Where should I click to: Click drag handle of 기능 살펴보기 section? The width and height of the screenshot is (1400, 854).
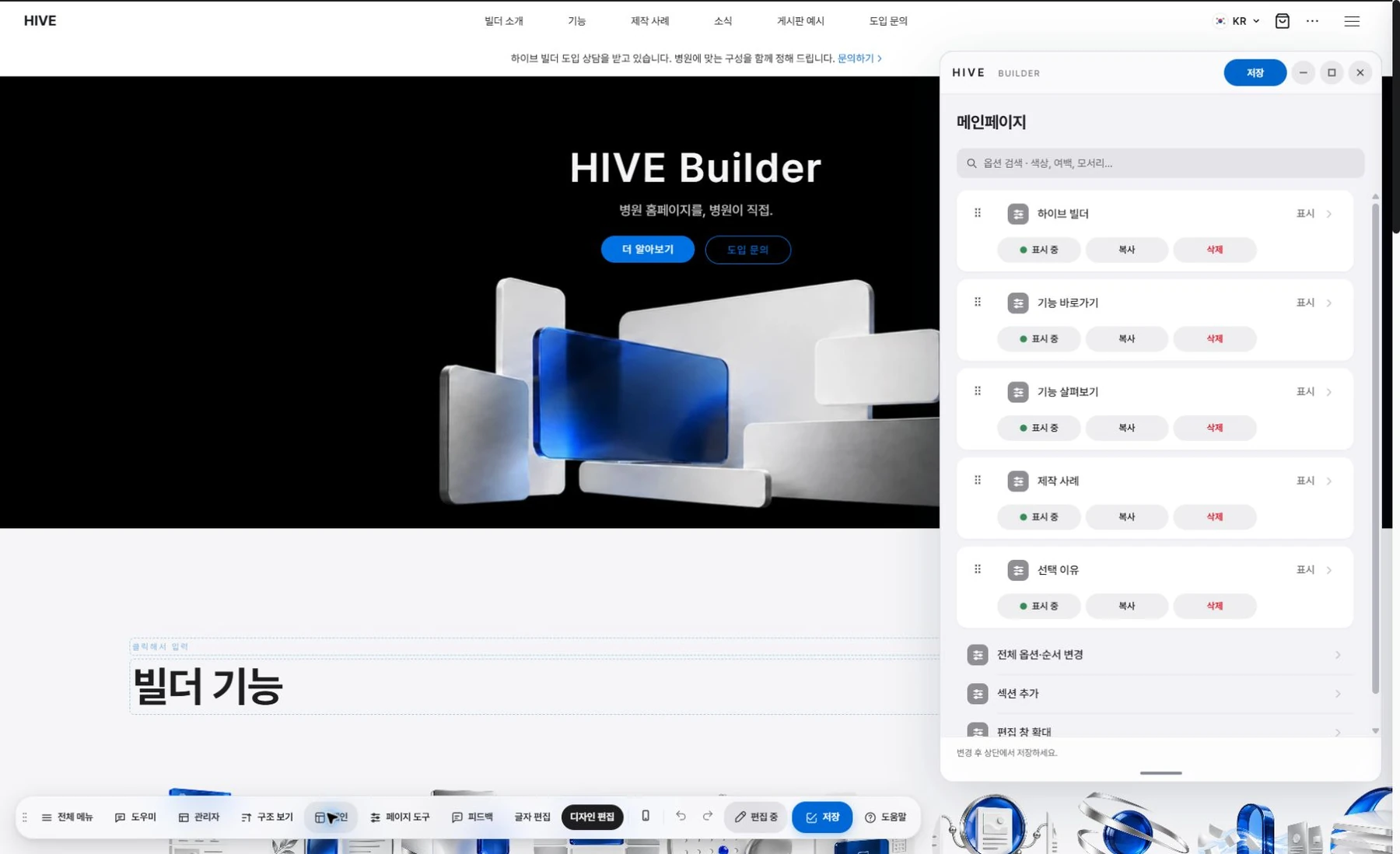(978, 391)
